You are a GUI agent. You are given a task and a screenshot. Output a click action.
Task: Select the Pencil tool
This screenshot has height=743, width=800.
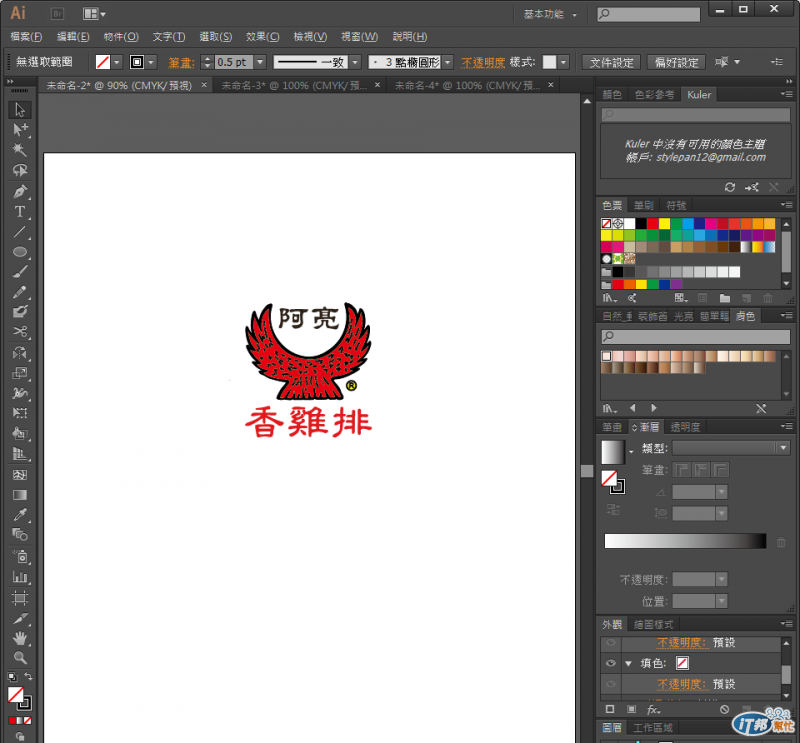19,292
